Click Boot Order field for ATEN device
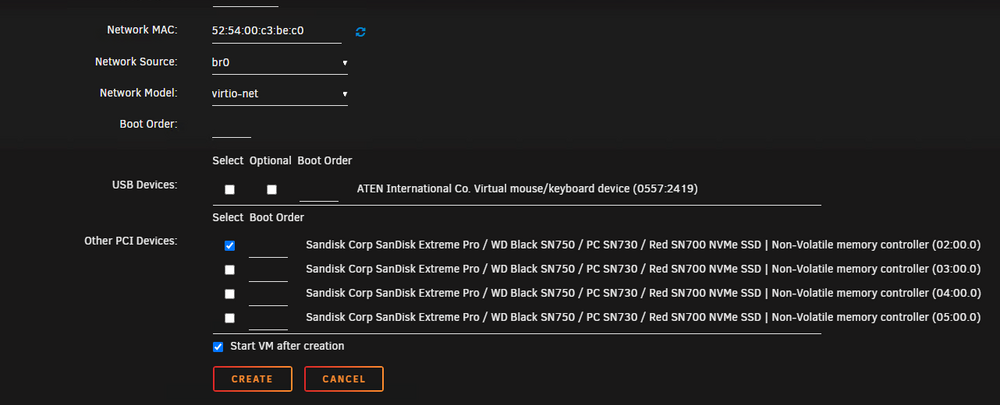The width and height of the screenshot is (1000, 405). [319, 190]
